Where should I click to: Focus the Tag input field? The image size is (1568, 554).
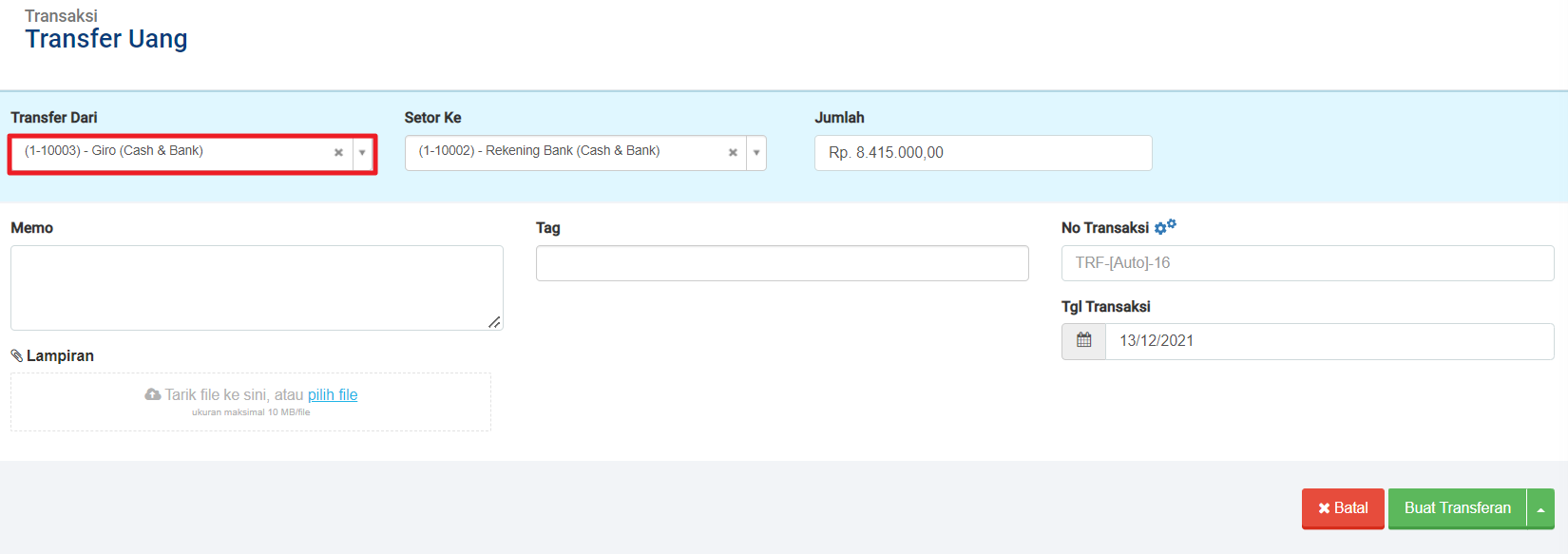click(x=782, y=263)
